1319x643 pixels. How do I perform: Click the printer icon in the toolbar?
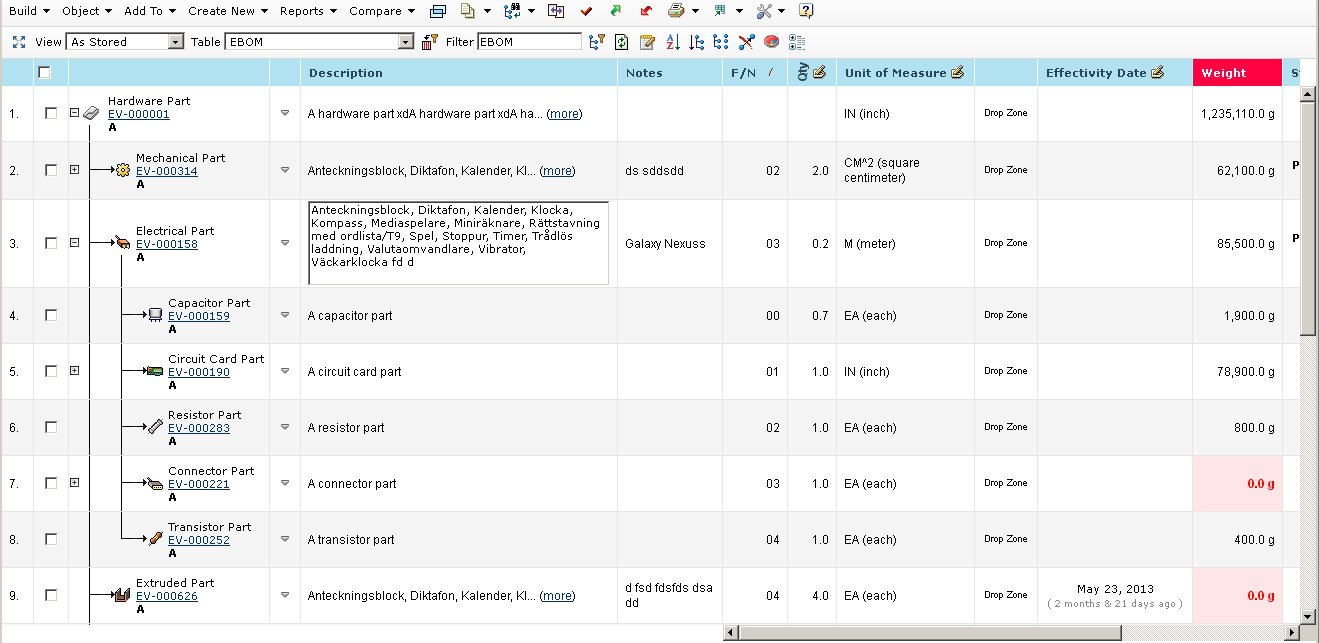tap(676, 11)
